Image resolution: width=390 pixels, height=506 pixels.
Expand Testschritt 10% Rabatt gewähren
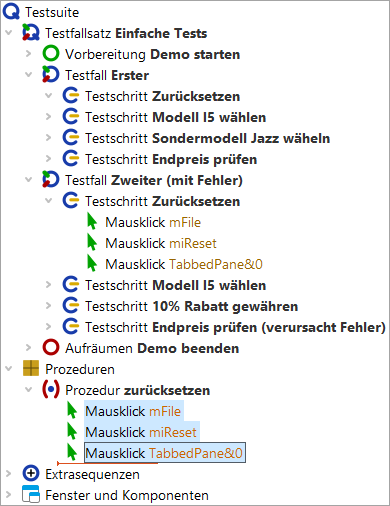click(x=48, y=306)
